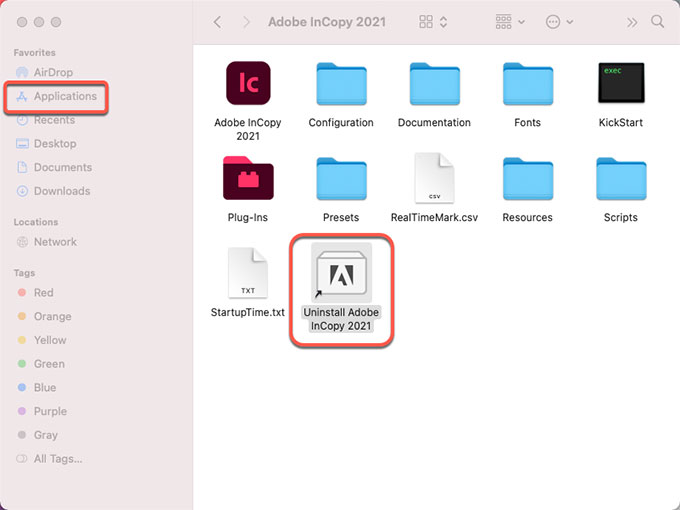Go back with the left arrow
The image size is (680, 510).
(218, 22)
